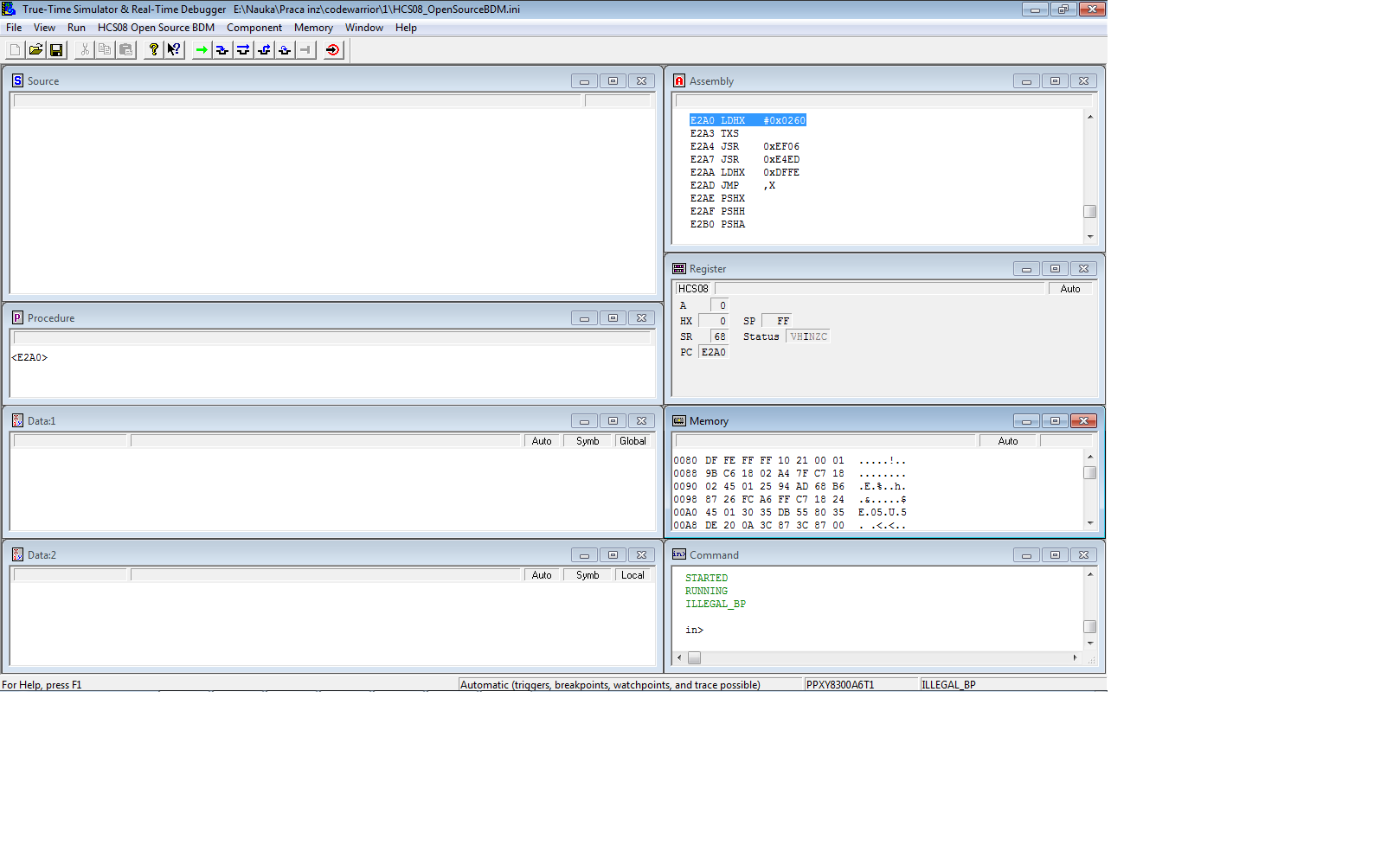Click the in> command prompt line

coord(695,630)
